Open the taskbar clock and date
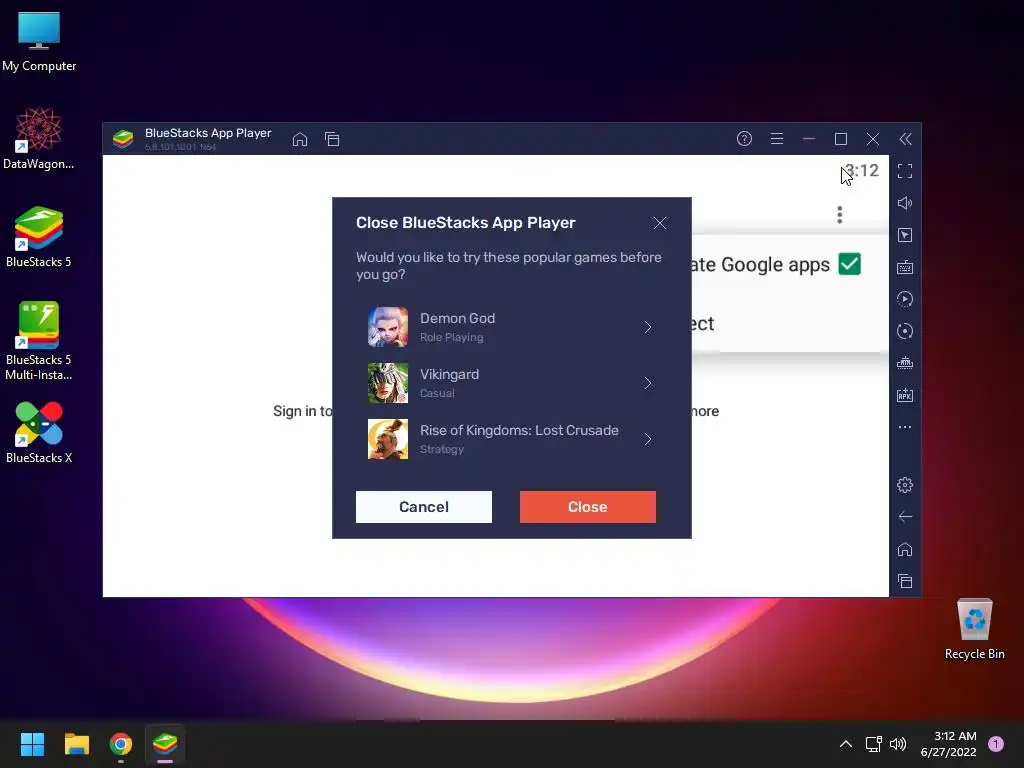 pyautogui.click(x=949, y=744)
